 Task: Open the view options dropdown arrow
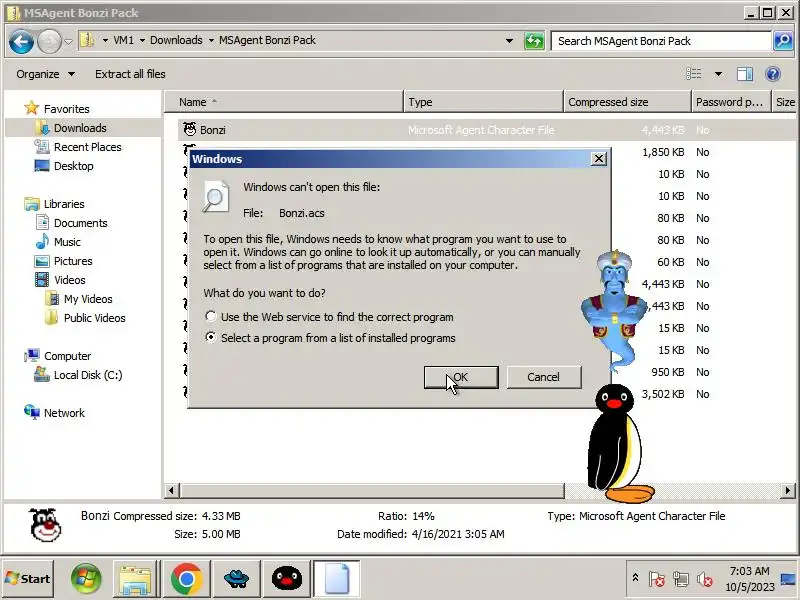pos(718,74)
